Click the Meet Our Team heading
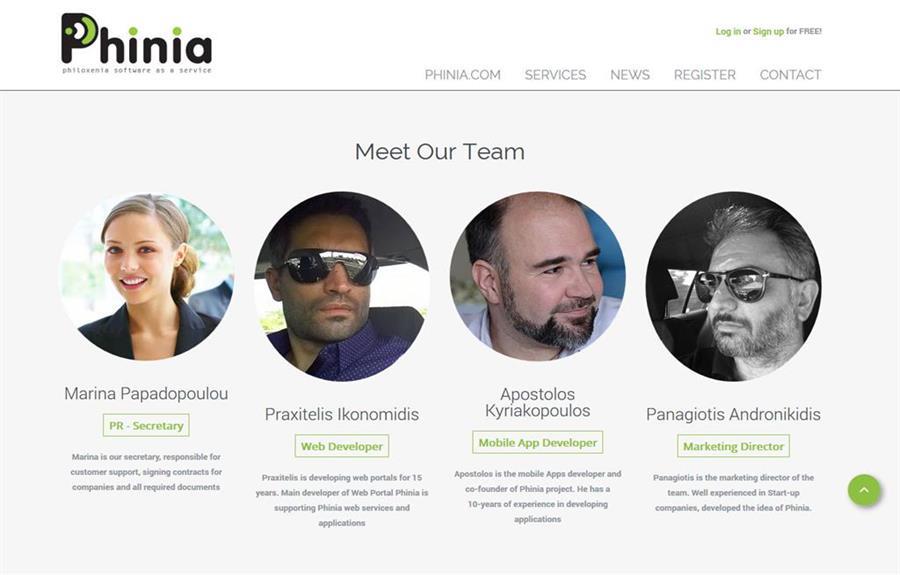 (440, 151)
